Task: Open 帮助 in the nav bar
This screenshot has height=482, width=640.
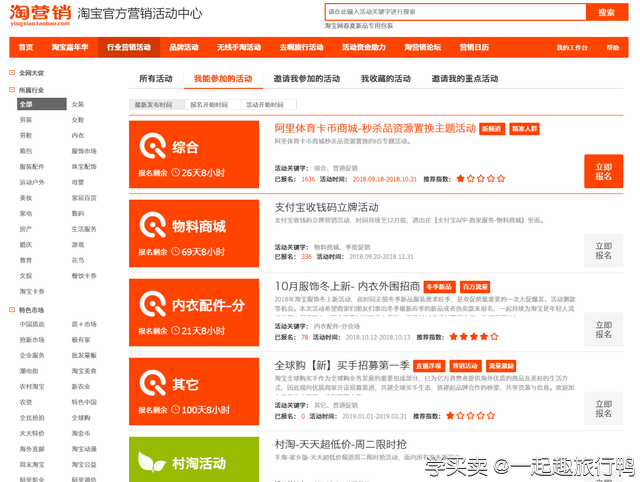Action: coord(613,48)
